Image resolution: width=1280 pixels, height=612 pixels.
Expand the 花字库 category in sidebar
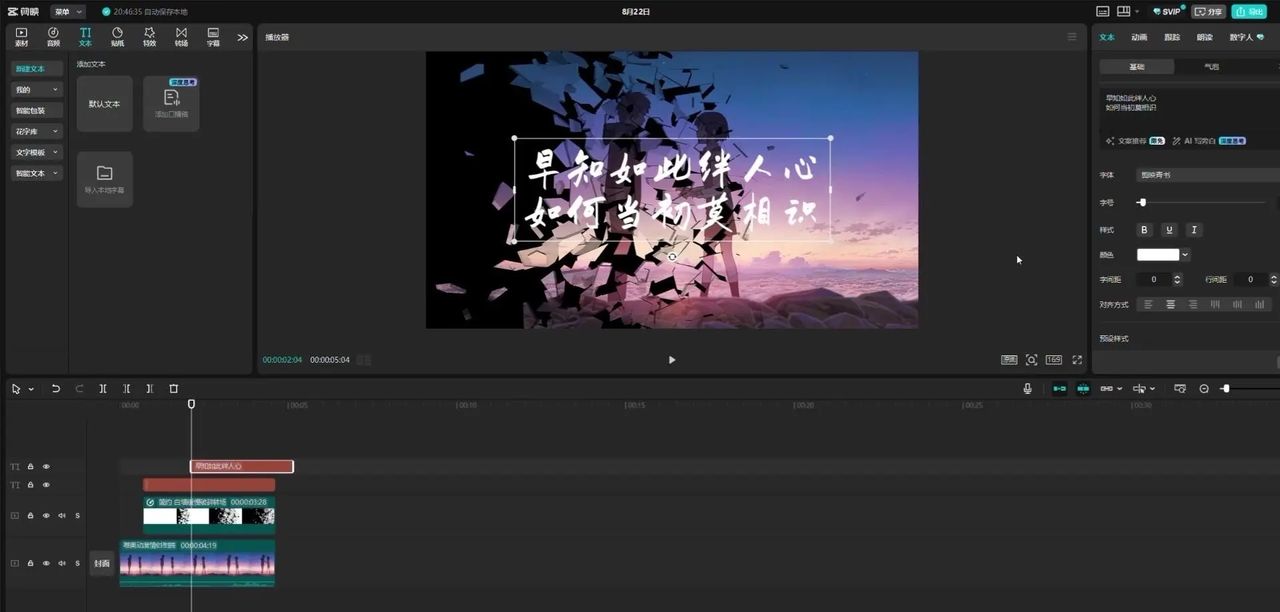pos(37,131)
